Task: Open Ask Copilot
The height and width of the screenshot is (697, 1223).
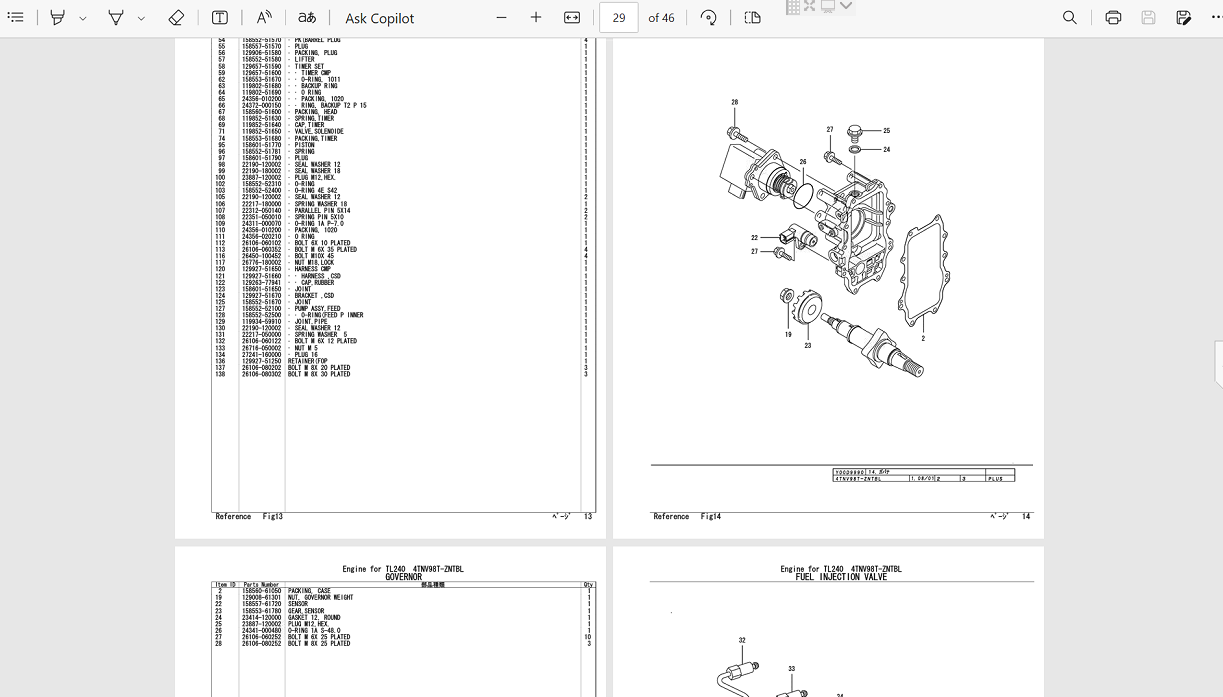Action: pyautogui.click(x=379, y=18)
